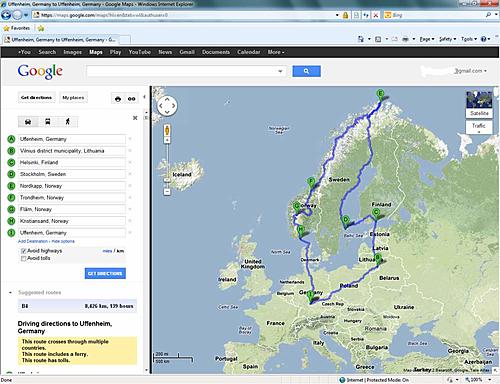Click the Get directions button at top
Viewport: 500px width, 384px height.
pos(36,97)
